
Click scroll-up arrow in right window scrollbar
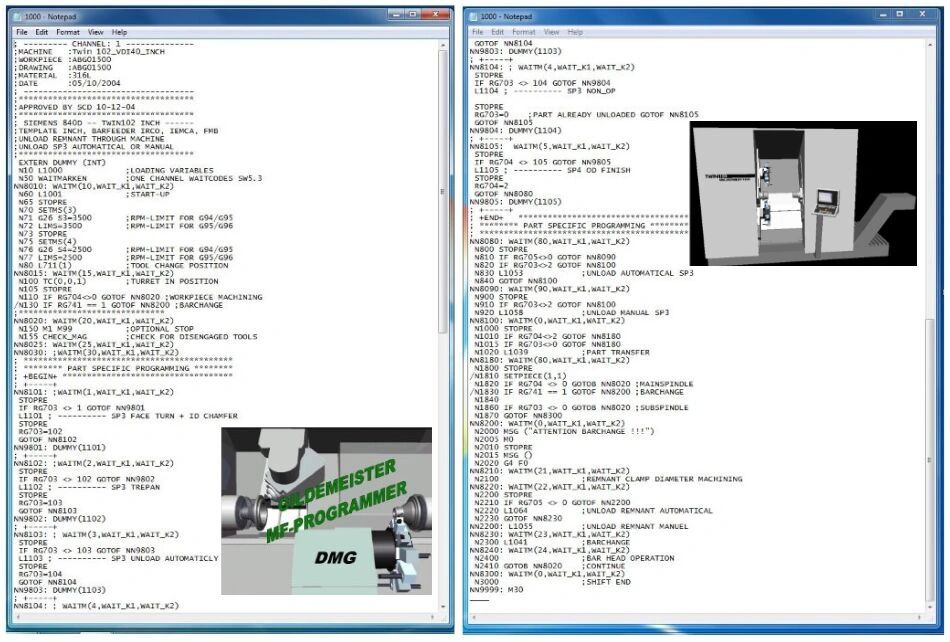coord(930,45)
